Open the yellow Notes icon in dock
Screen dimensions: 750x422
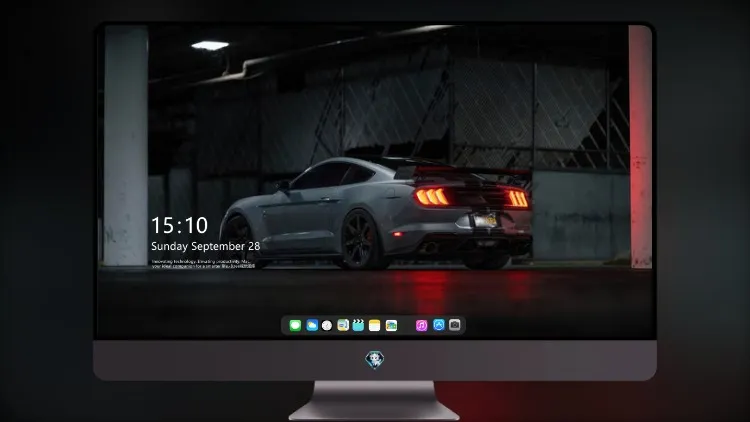pyautogui.click(x=375, y=325)
